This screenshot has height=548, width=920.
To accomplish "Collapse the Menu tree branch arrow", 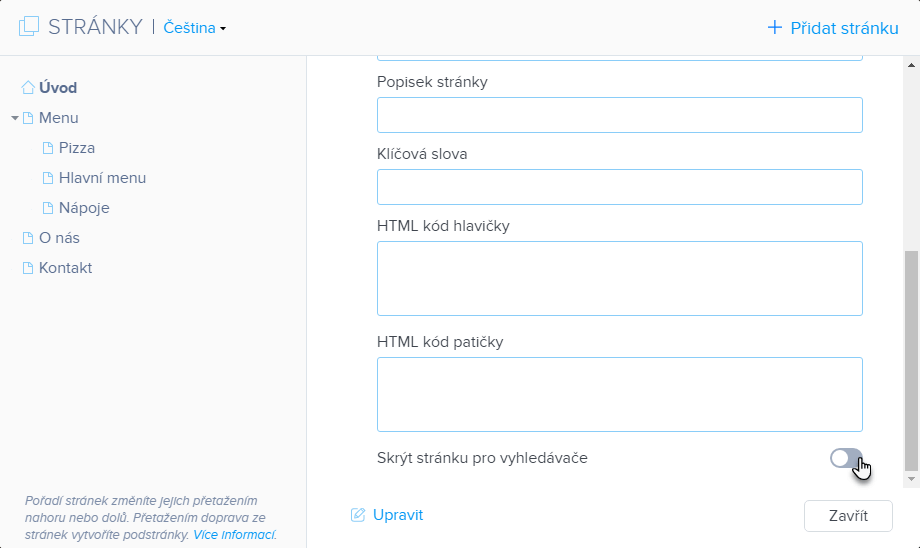I will coord(15,118).
